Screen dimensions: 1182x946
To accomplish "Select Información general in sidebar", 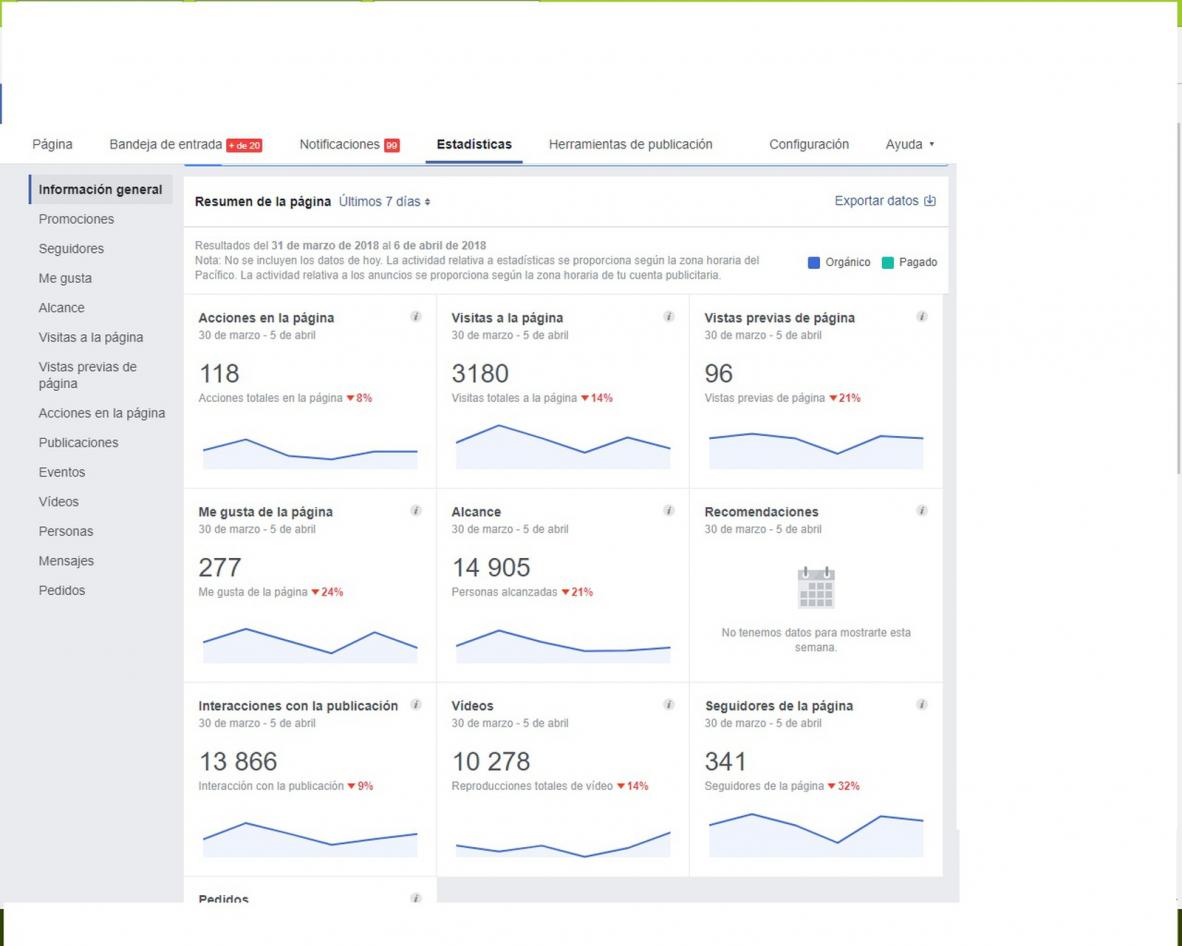I will pos(100,189).
